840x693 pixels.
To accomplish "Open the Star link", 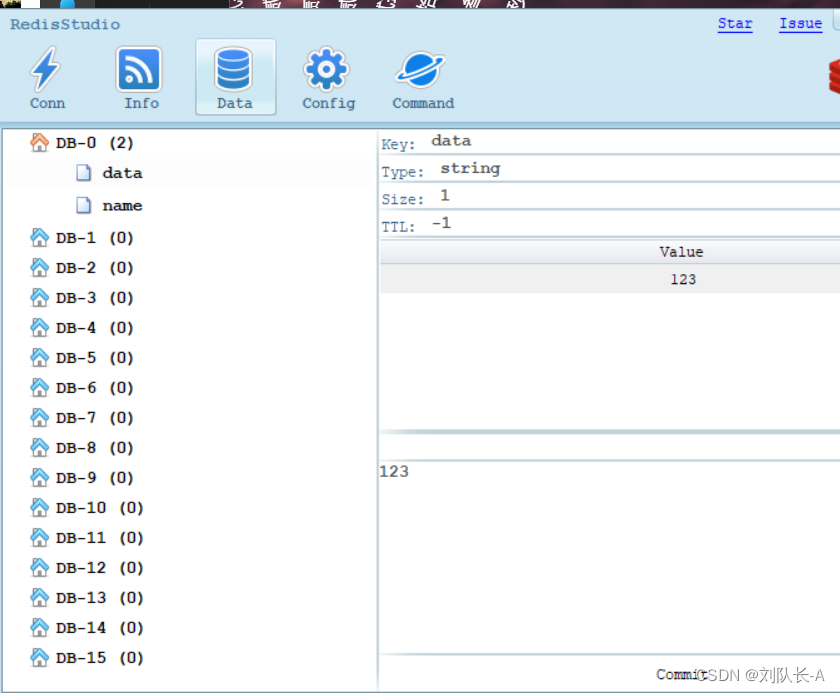I will (x=735, y=23).
